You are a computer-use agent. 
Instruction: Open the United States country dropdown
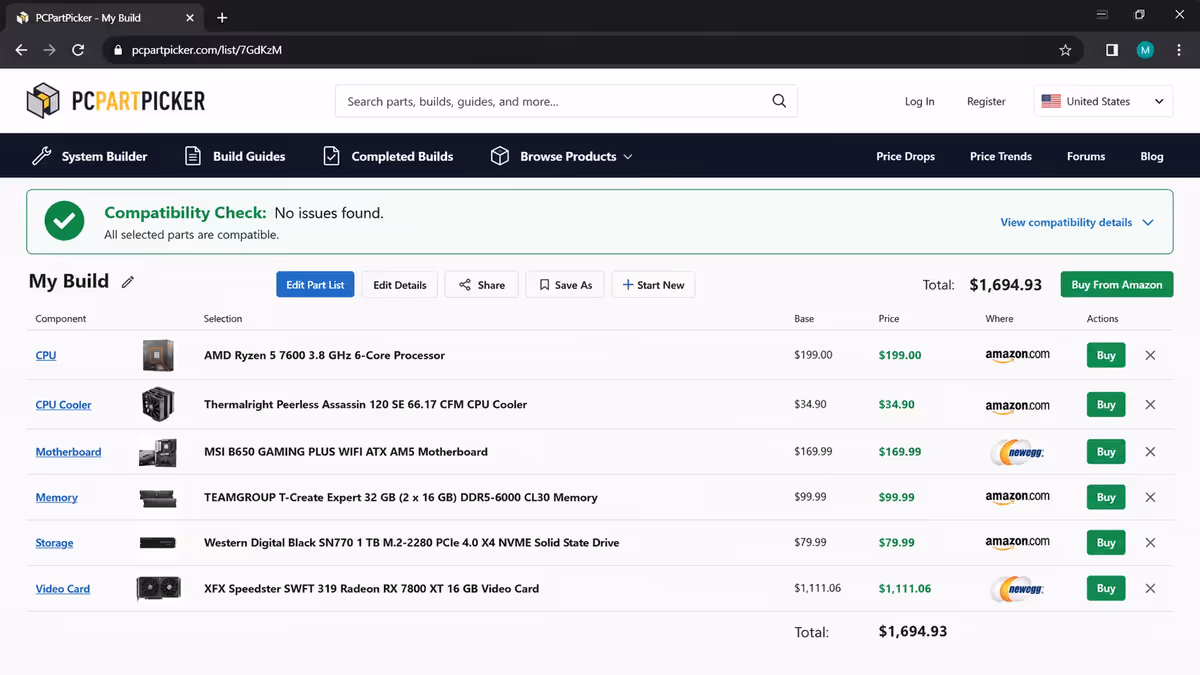[x=1104, y=101]
